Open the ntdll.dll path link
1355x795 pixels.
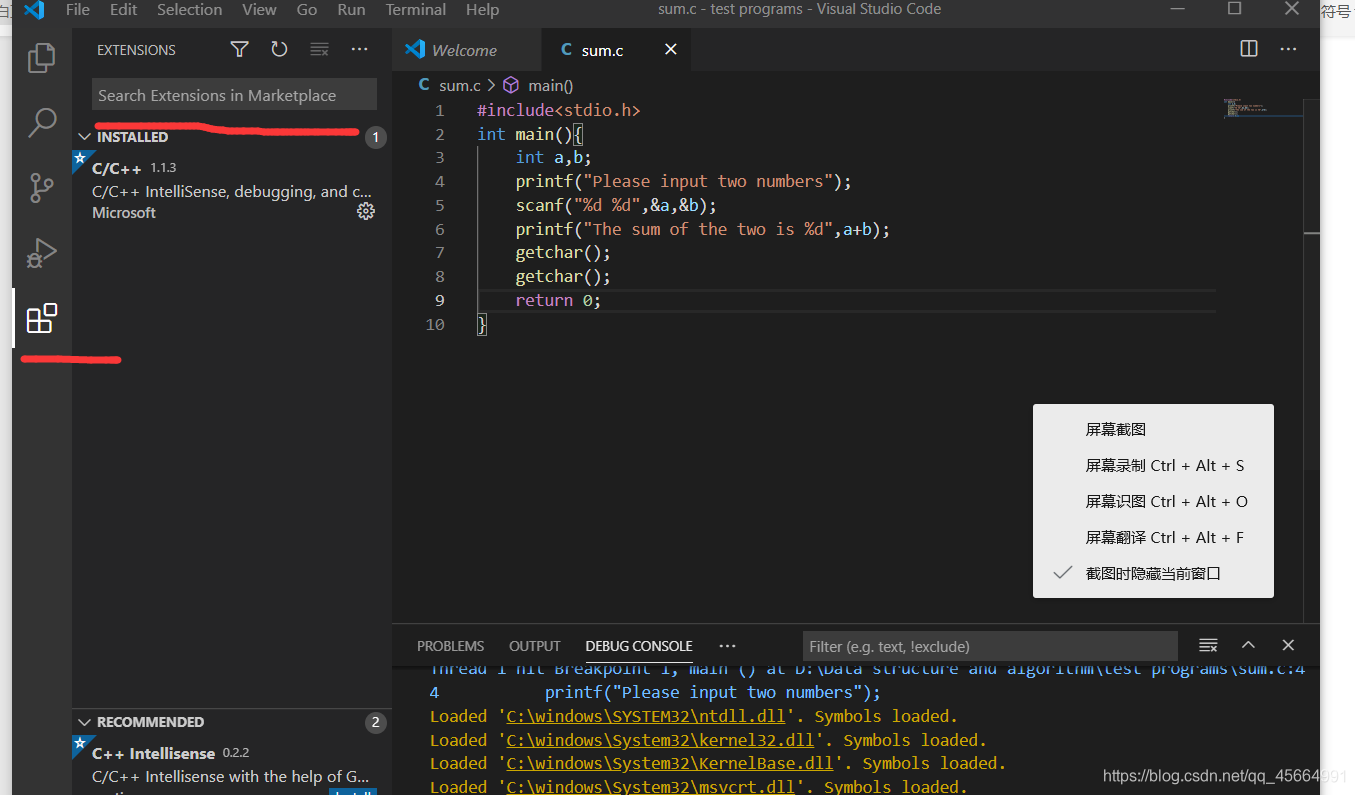point(646,716)
